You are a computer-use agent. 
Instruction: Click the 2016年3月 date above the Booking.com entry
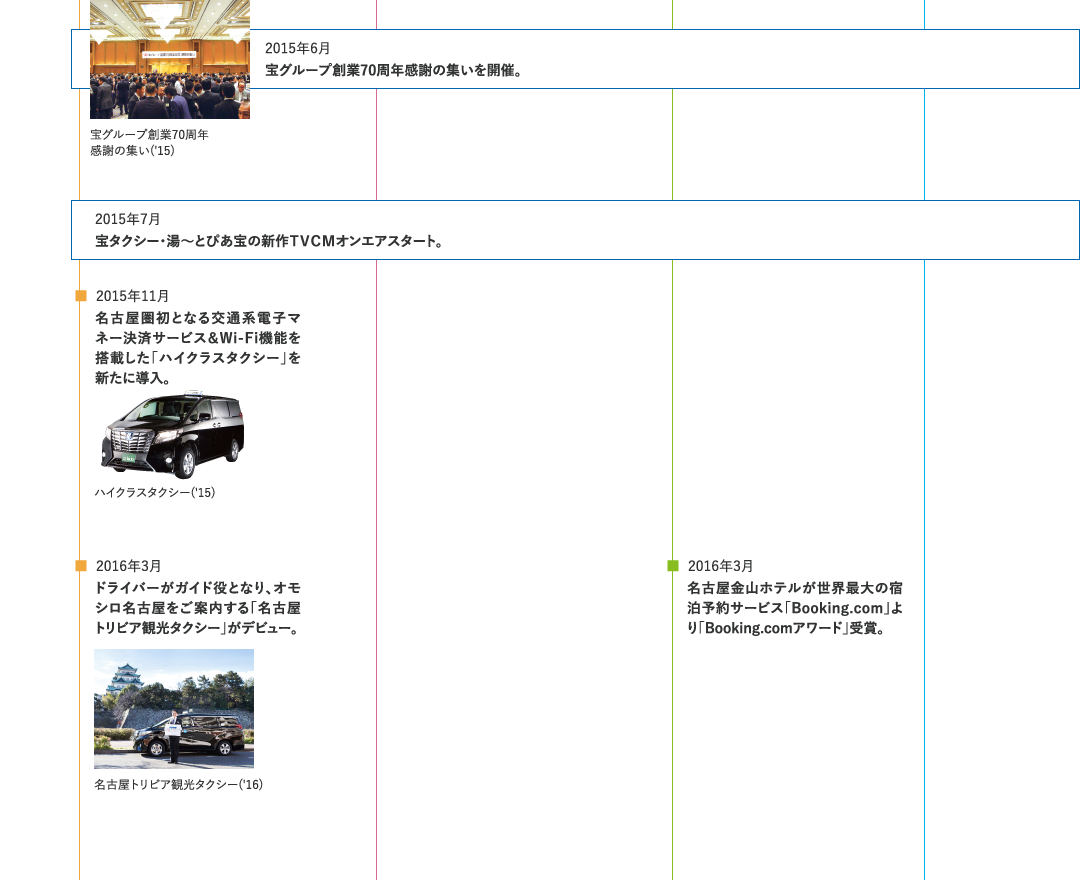[x=720, y=566]
